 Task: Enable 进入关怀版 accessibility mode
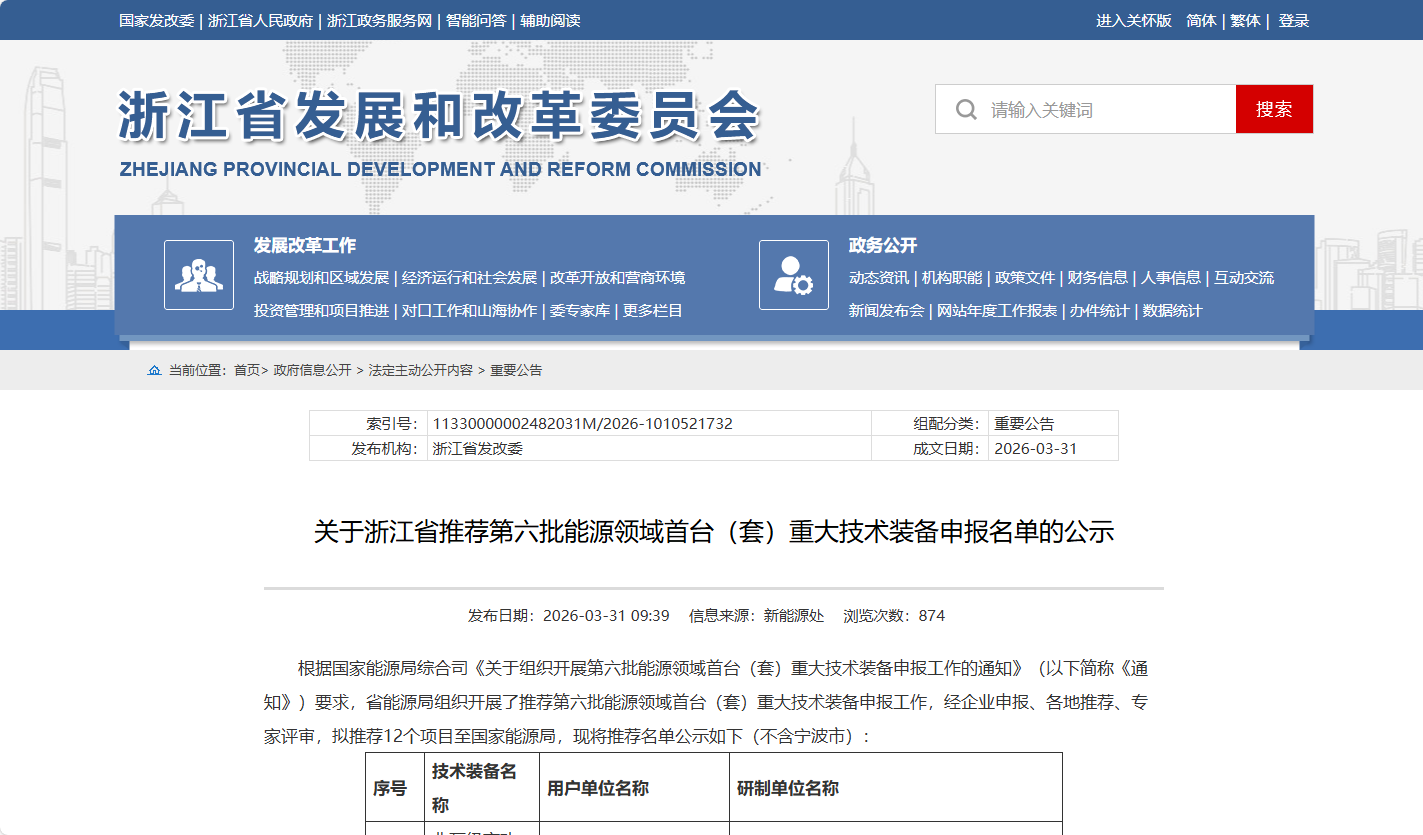pos(1133,20)
